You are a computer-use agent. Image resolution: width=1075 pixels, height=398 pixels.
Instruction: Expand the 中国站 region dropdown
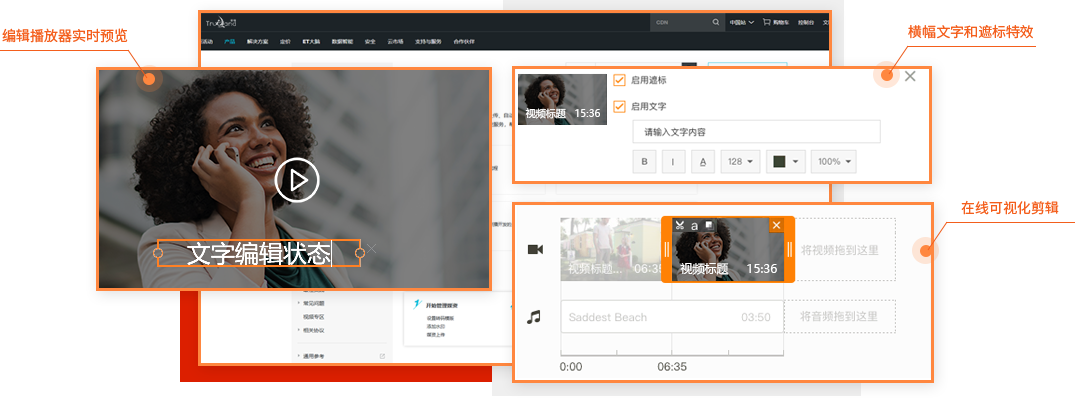point(741,22)
